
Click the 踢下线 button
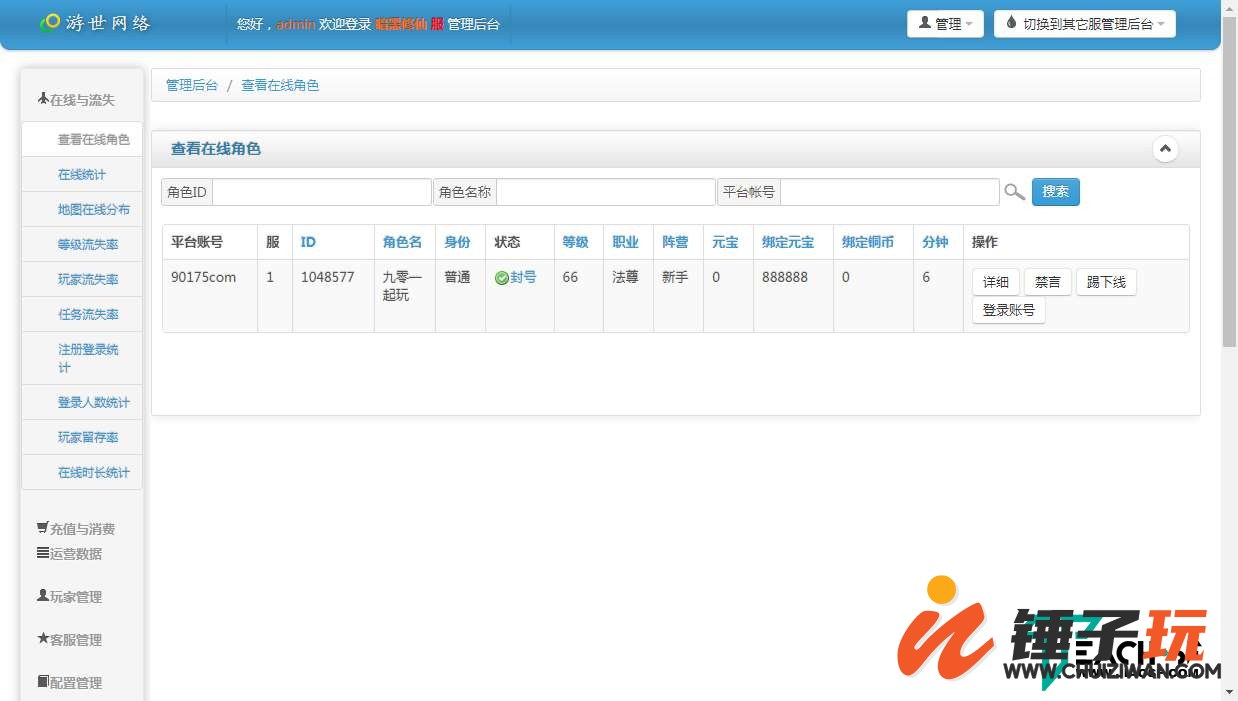pyautogui.click(x=1106, y=283)
